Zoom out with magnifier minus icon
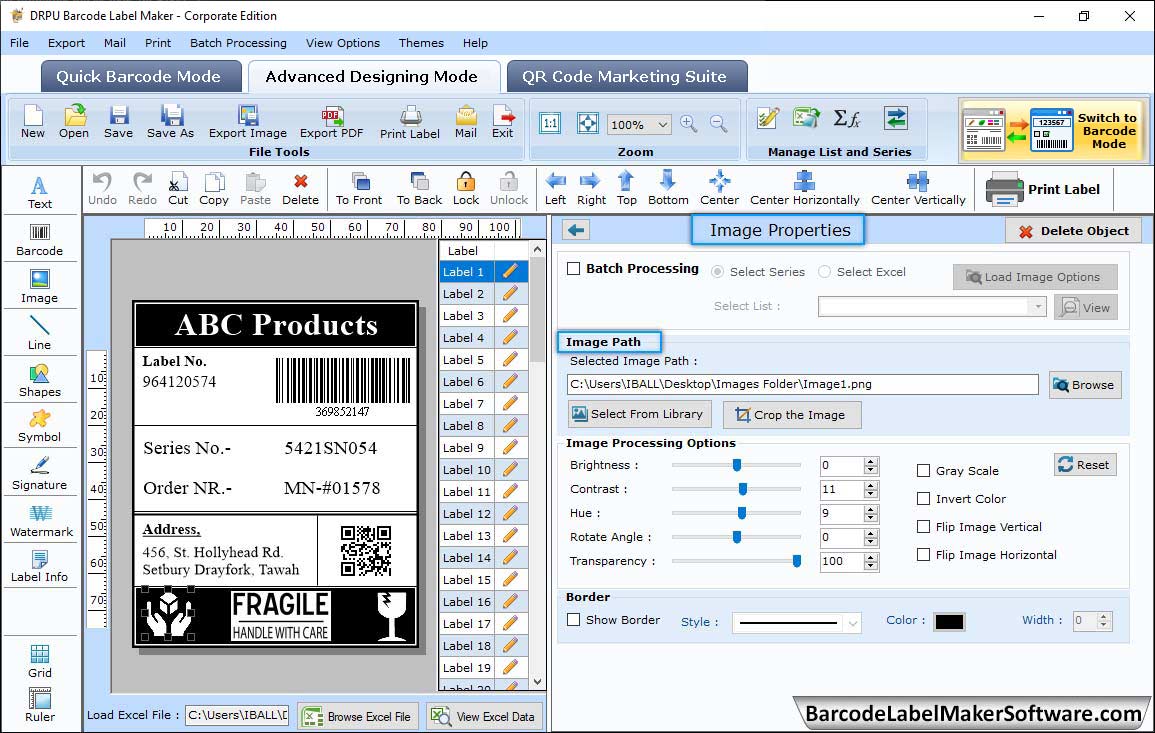 pos(719,124)
